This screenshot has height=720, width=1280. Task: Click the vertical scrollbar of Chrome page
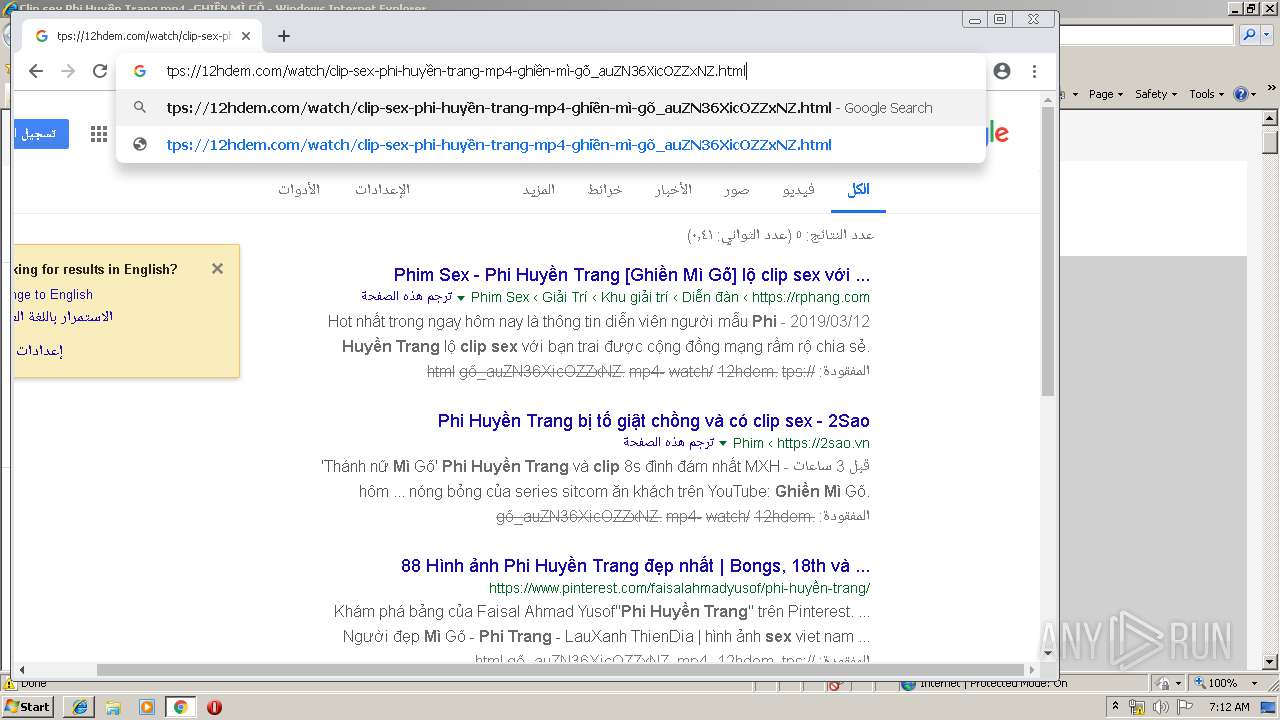[1048, 250]
